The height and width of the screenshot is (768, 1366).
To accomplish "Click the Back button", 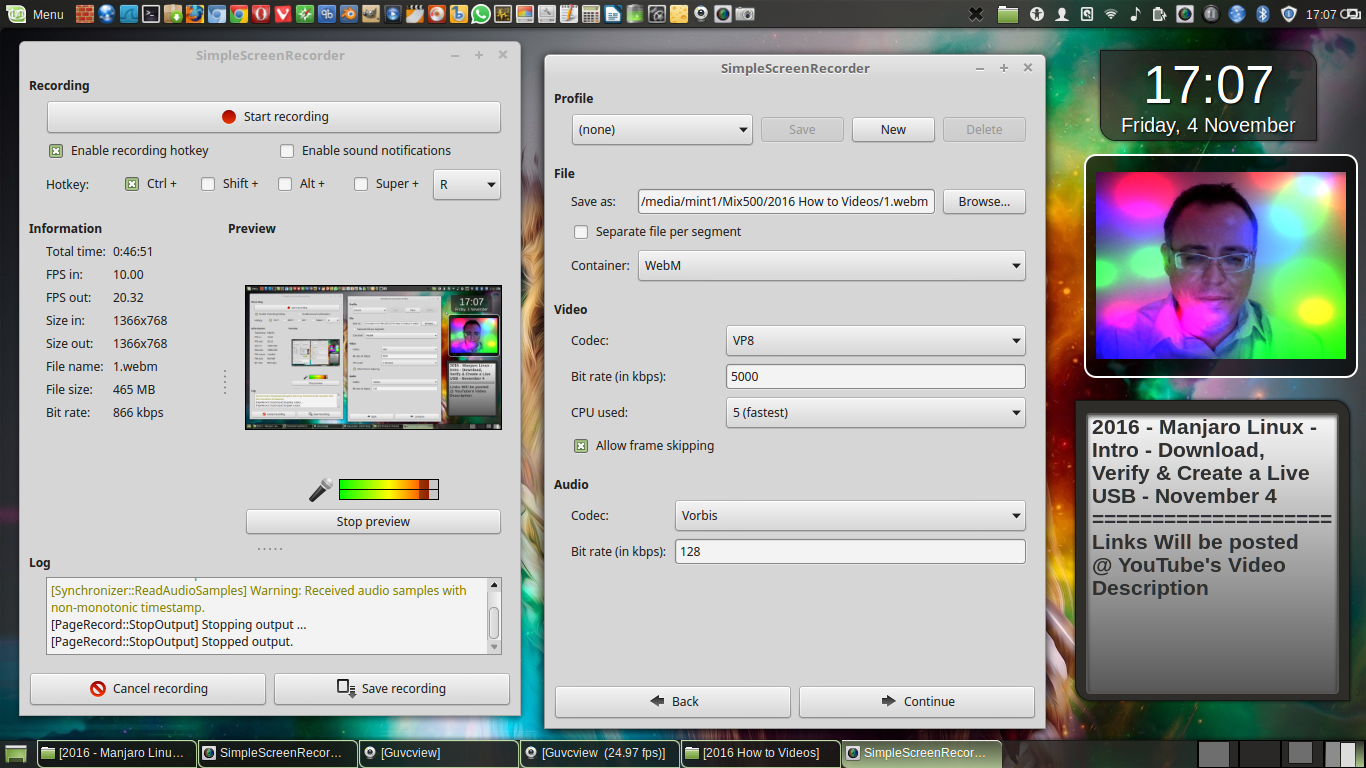I will pyautogui.click(x=673, y=702).
